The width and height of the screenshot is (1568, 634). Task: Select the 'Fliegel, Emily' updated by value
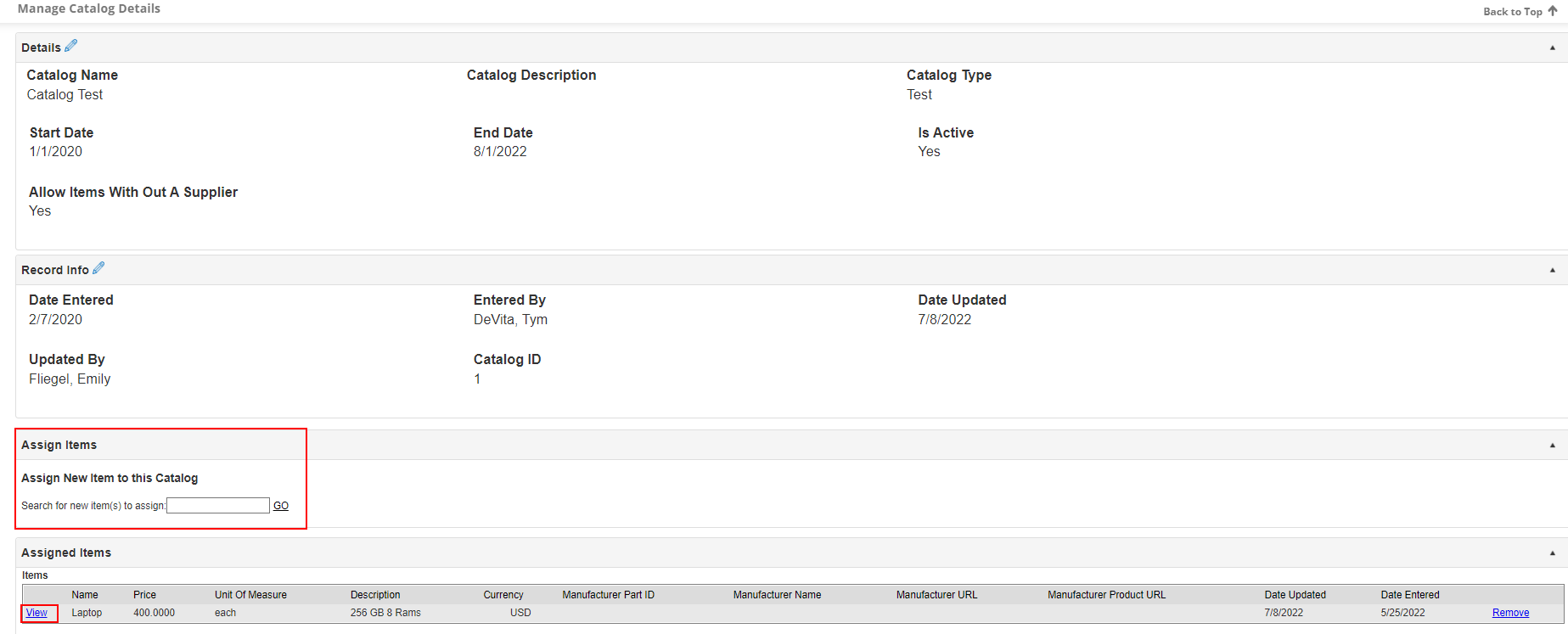point(70,379)
